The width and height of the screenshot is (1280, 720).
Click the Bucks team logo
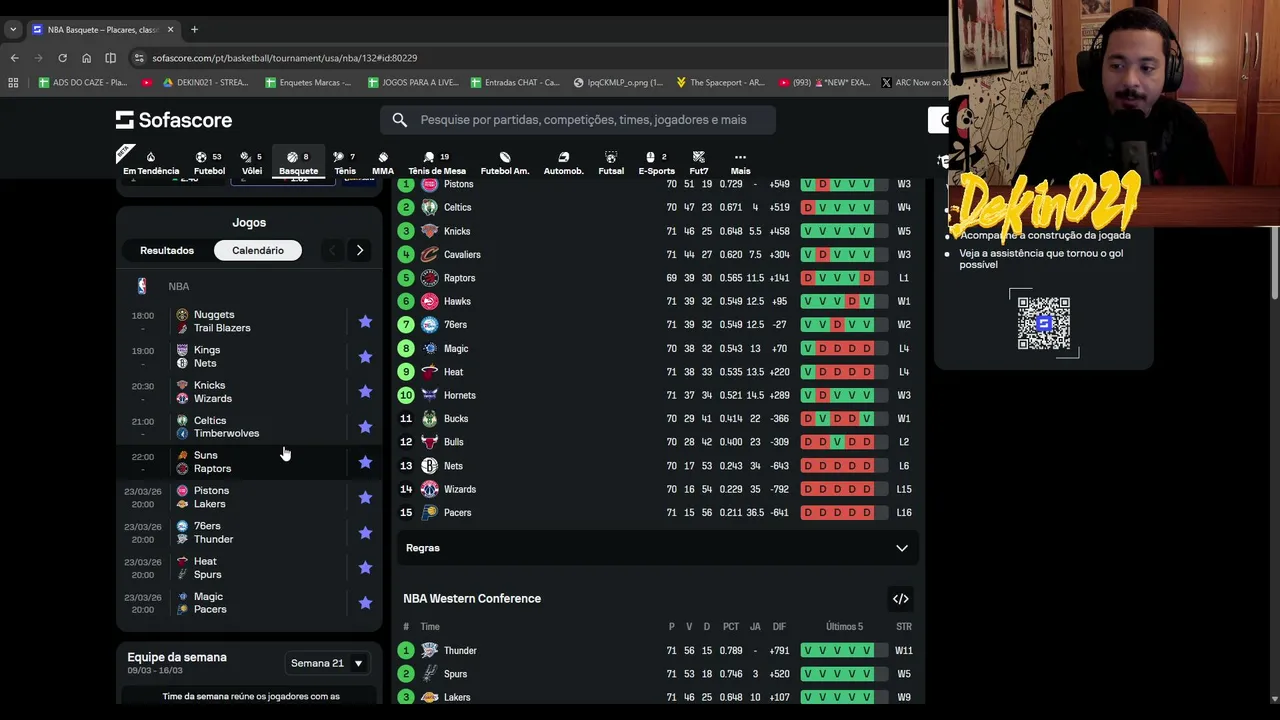coord(429,418)
